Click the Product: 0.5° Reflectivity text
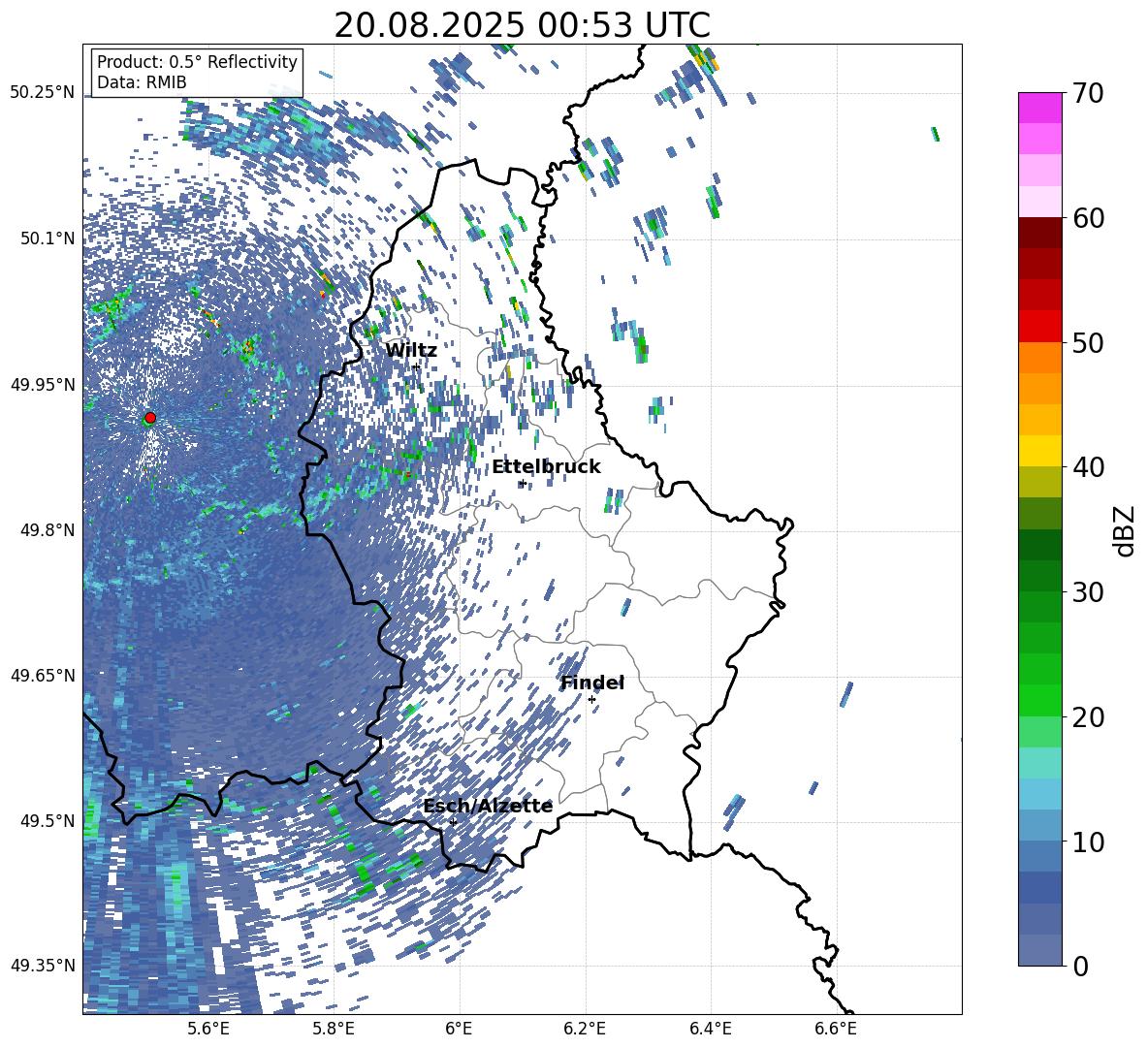The height and width of the screenshot is (1048, 1148). tap(197, 62)
